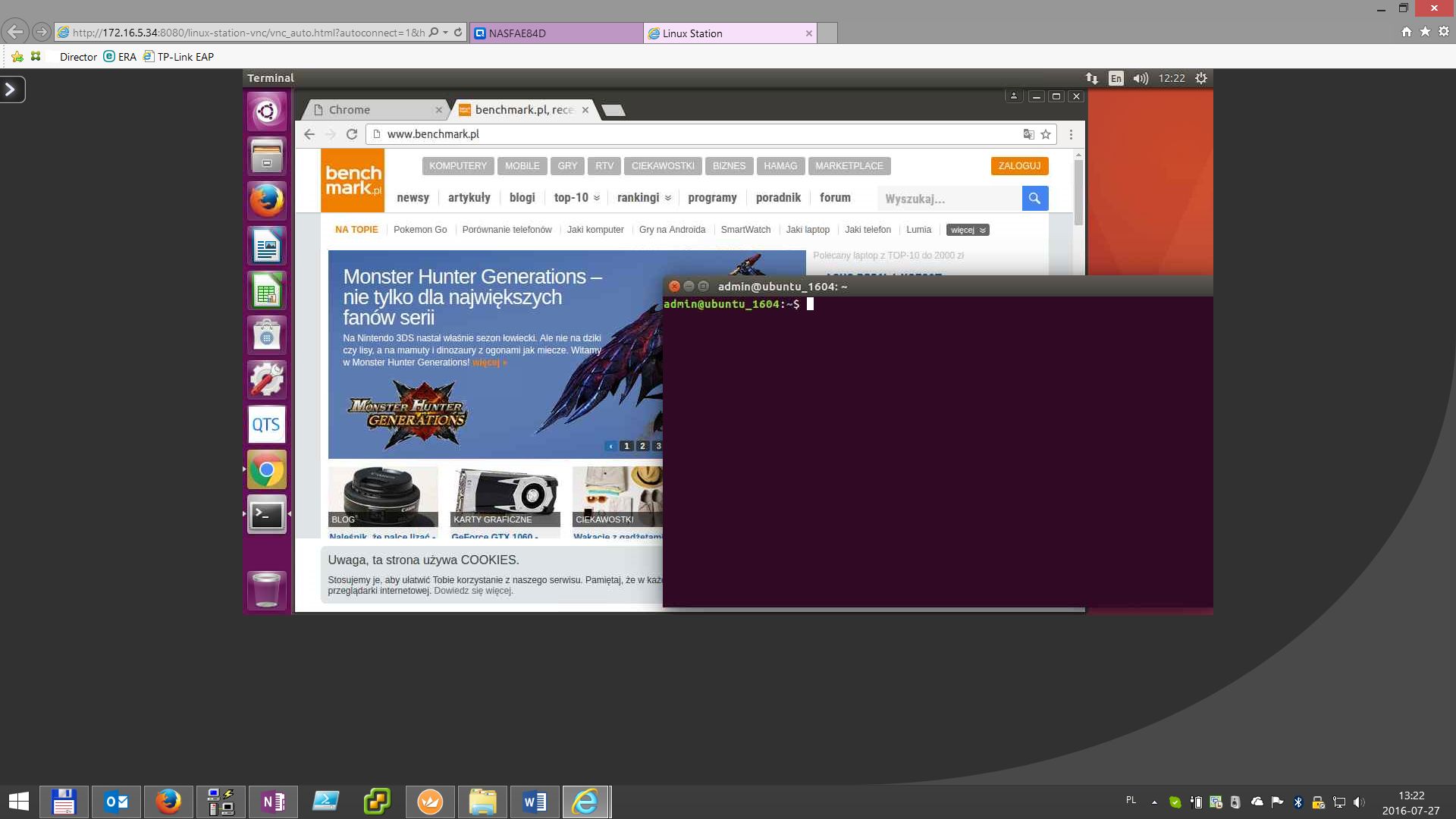Show hidden icons in the Windows system tray
The height and width of the screenshot is (819, 1456).
[1154, 802]
